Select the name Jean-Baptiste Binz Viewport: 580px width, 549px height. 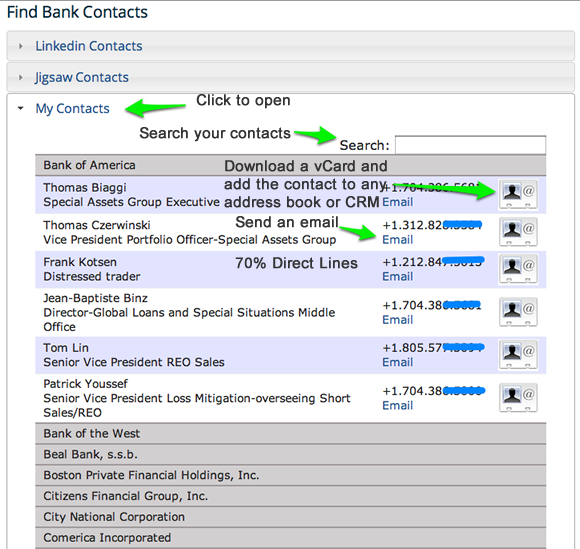pos(95,298)
